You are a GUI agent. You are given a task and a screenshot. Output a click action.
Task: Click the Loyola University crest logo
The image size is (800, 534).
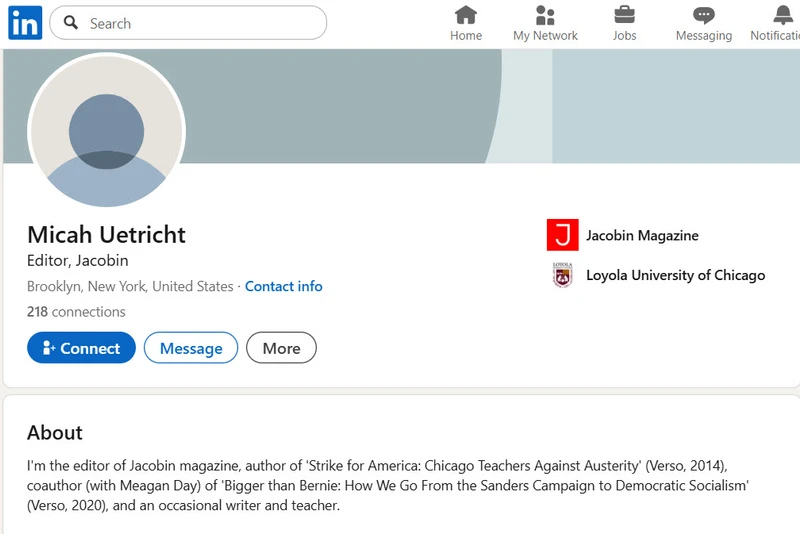(563, 275)
